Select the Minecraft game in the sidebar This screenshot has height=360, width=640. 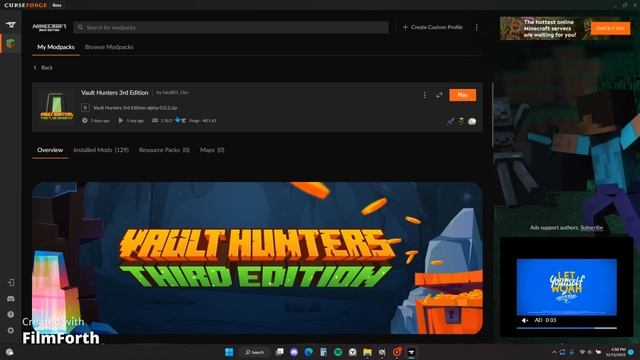tap(11, 43)
